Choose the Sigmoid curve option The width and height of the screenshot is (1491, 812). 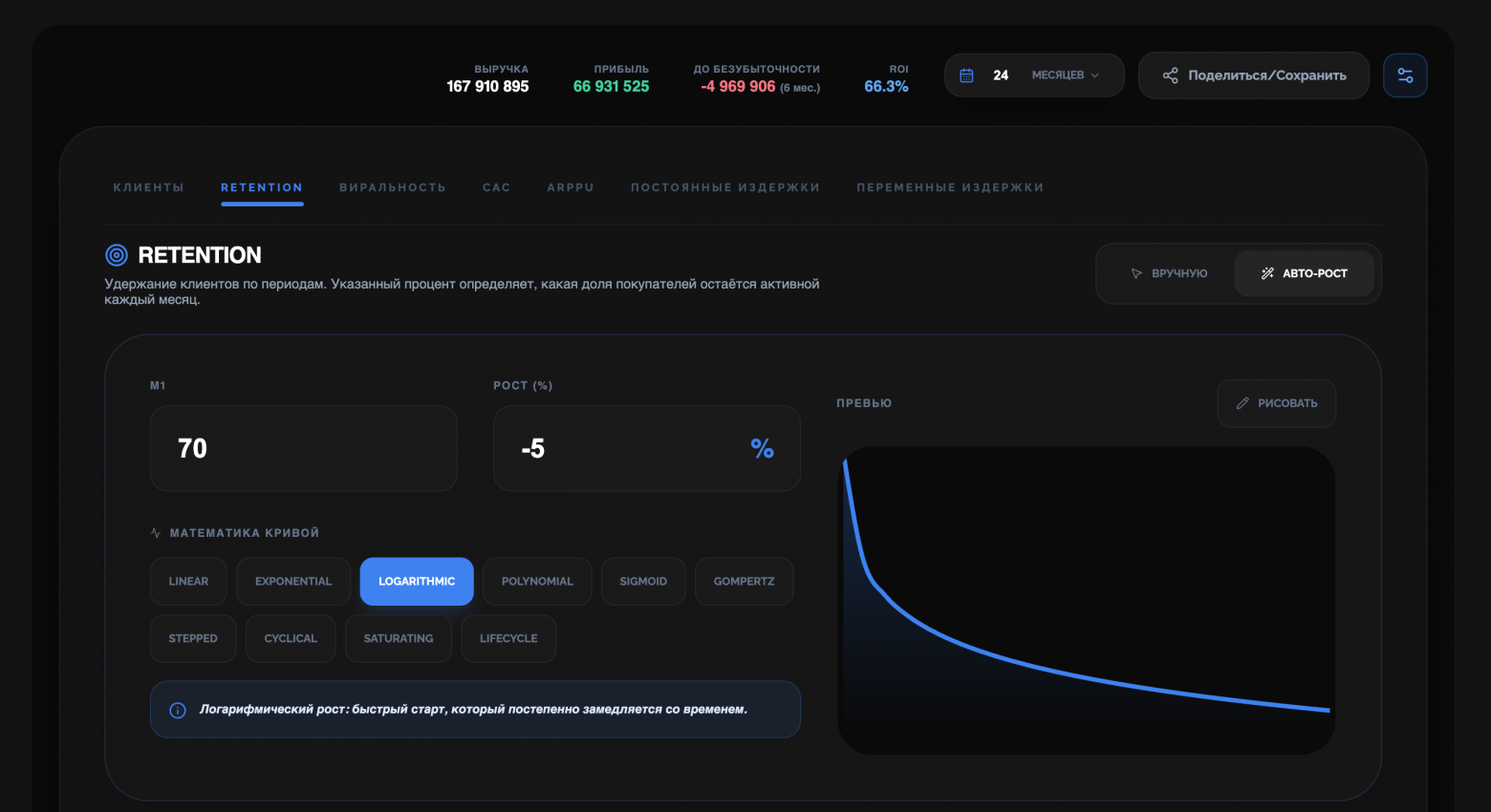coord(643,581)
